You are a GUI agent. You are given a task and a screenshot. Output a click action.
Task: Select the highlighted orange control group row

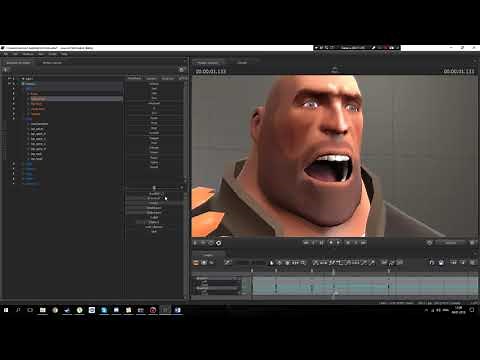click(x=76, y=99)
